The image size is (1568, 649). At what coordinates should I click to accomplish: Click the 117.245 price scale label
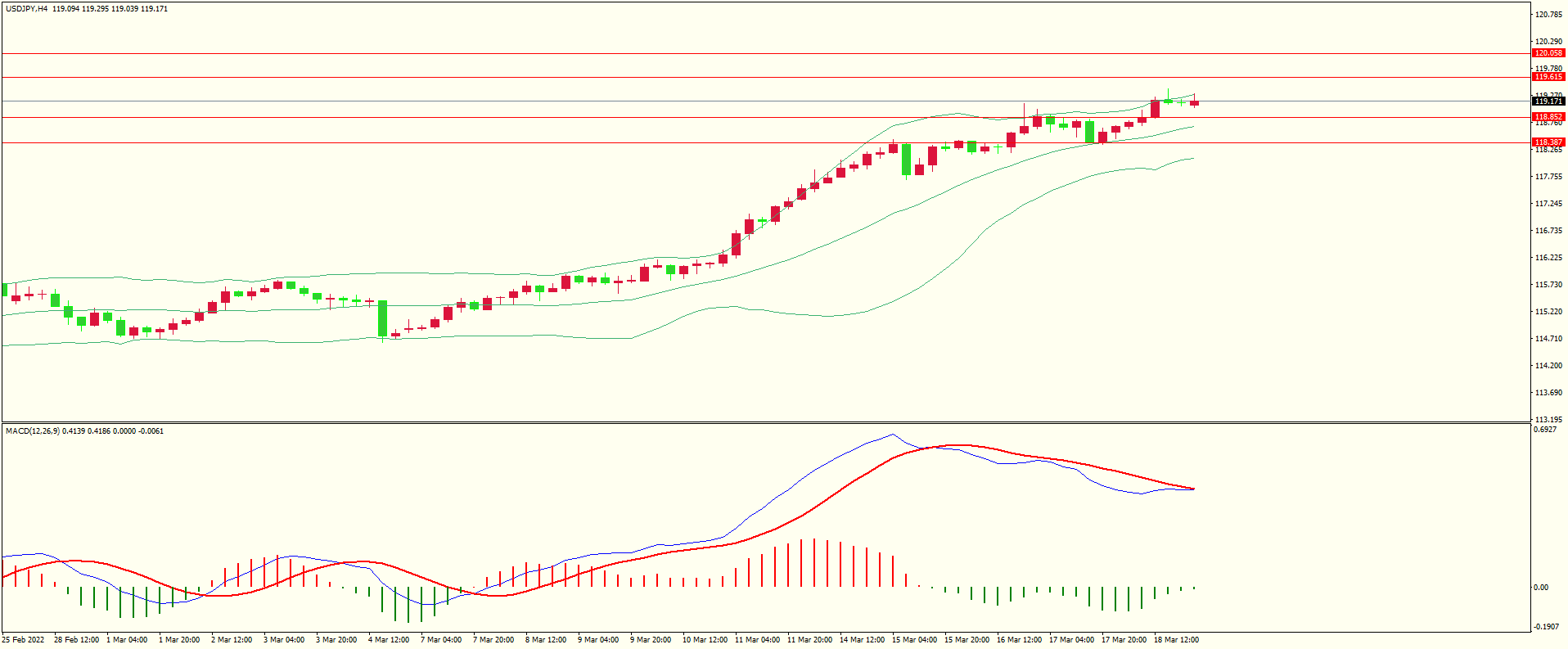click(x=1549, y=204)
